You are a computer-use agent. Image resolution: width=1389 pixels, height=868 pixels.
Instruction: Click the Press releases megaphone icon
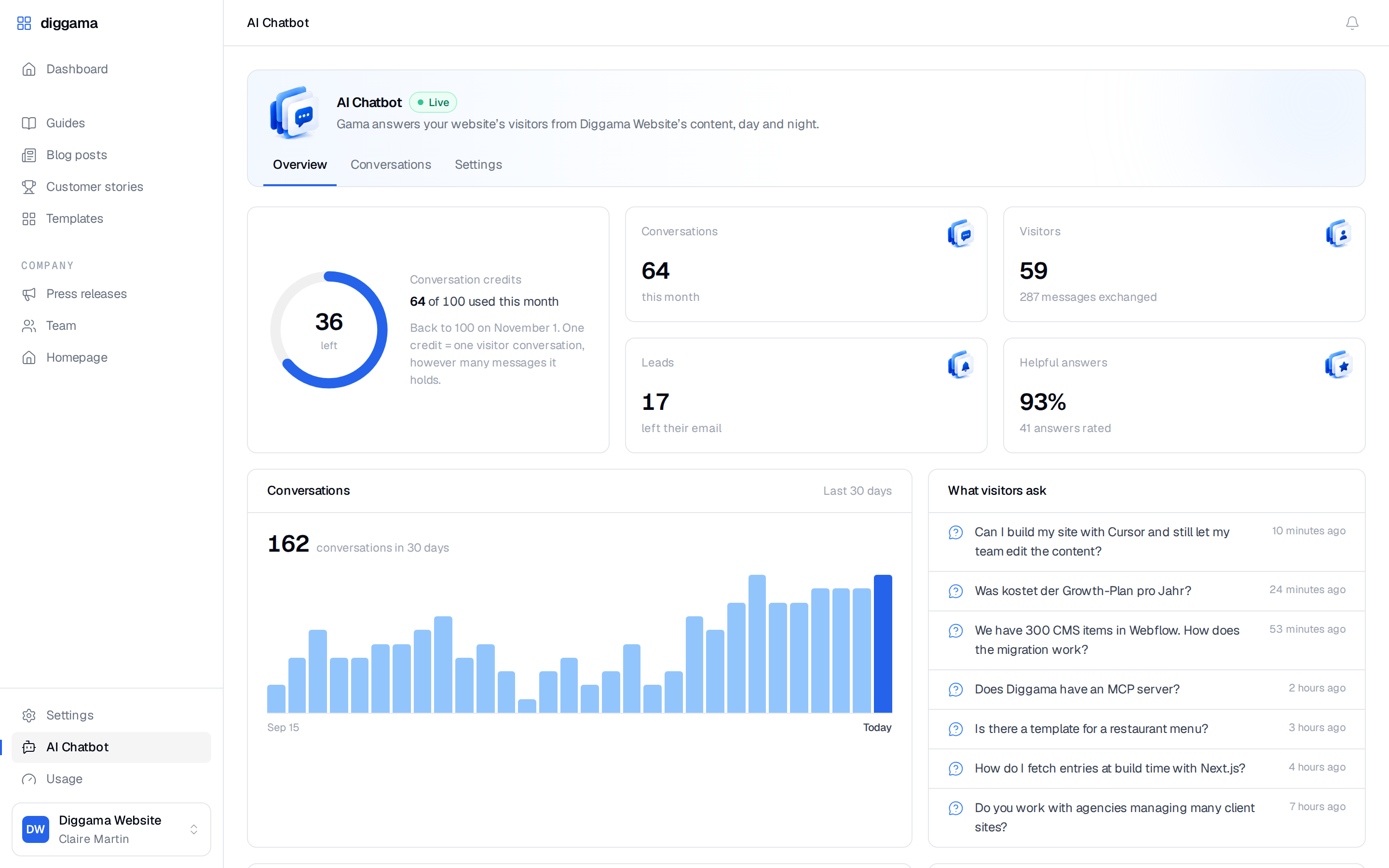pyautogui.click(x=29, y=294)
